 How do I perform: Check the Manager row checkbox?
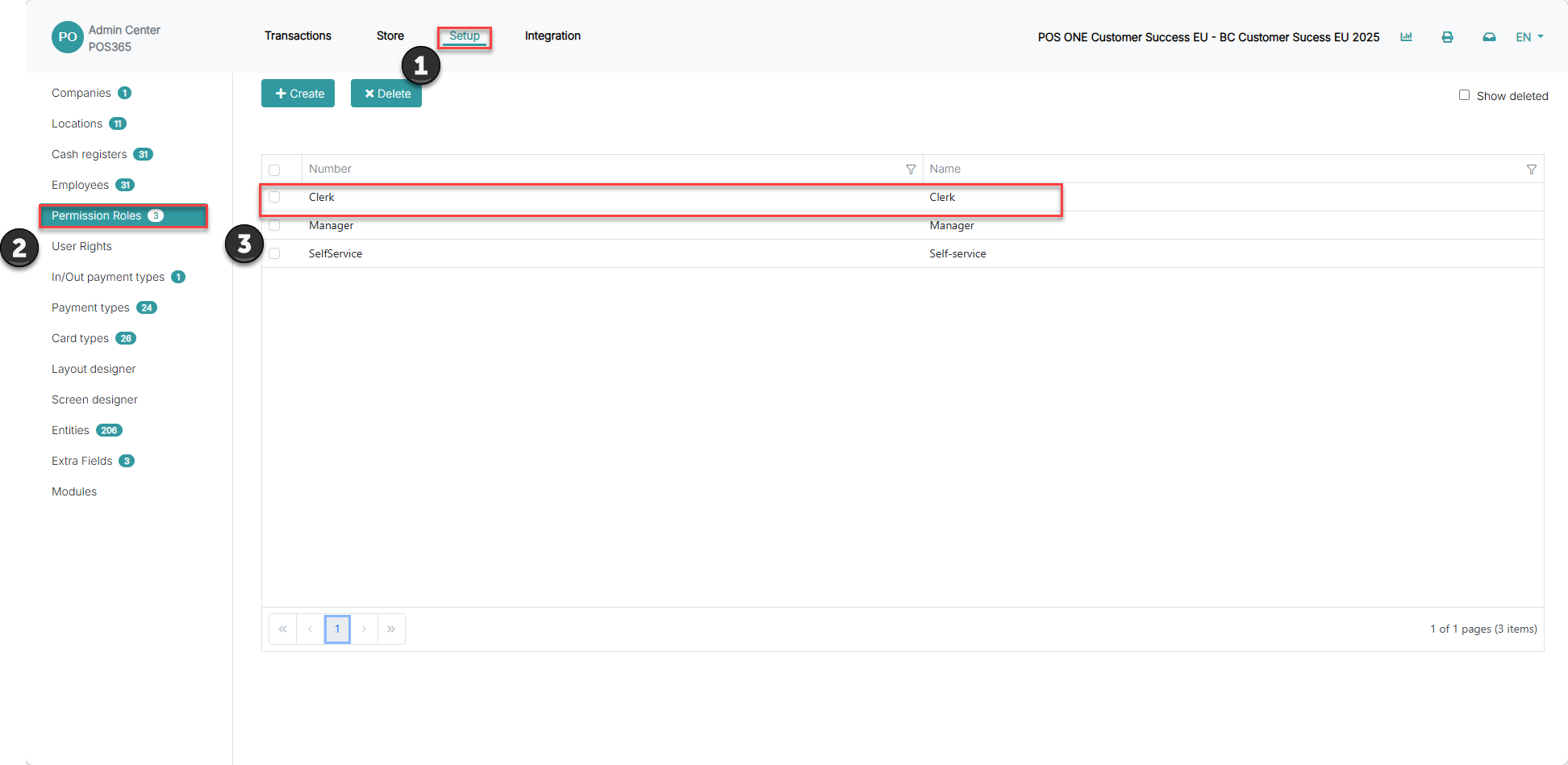pyautogui.click(x=274, y=225)
